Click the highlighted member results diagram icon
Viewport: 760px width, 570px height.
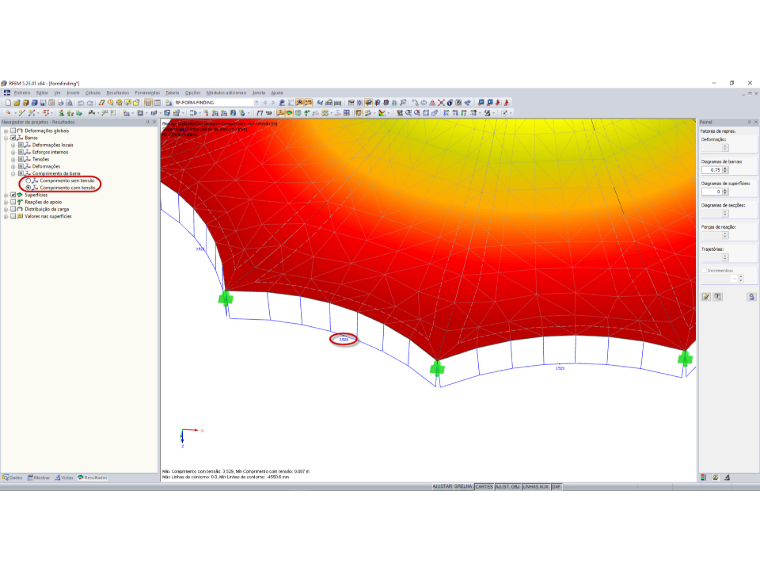point(281,113)
